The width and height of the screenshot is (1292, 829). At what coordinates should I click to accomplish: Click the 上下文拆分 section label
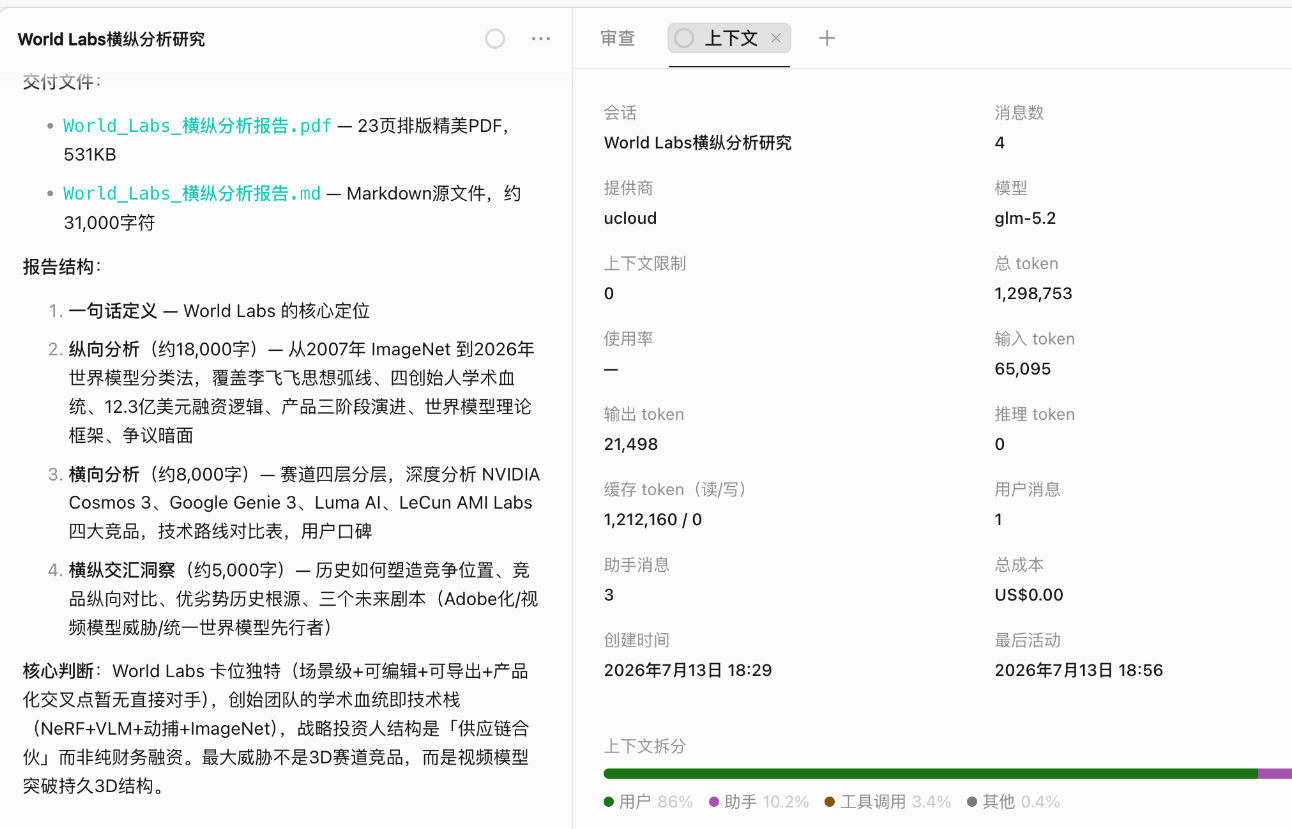645,747
